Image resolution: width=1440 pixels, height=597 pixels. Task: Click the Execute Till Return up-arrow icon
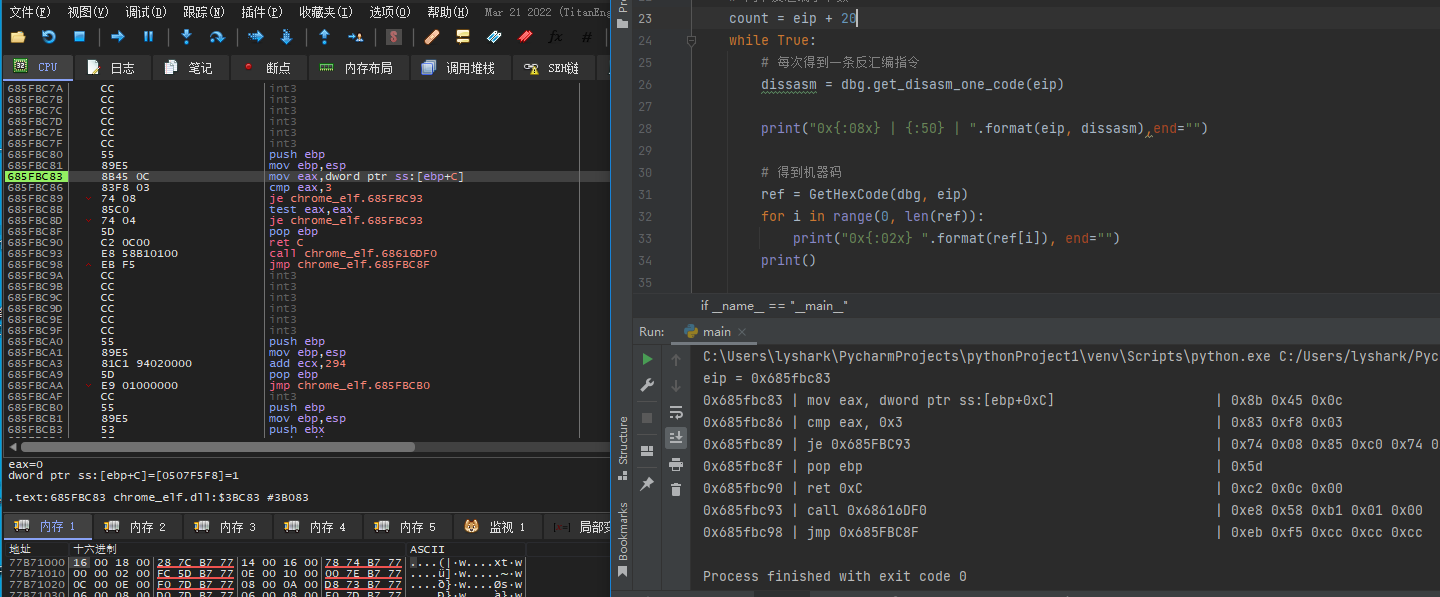pyautogui.click(x=324, y=37)
